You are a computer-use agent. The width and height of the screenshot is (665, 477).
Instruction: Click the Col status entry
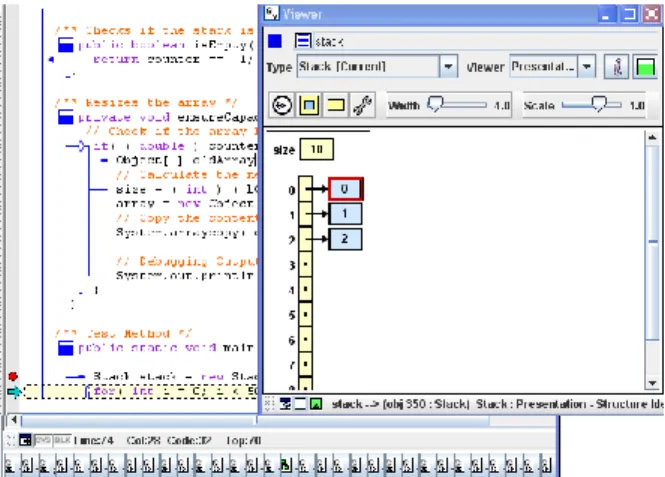click(x=143, y=441)
